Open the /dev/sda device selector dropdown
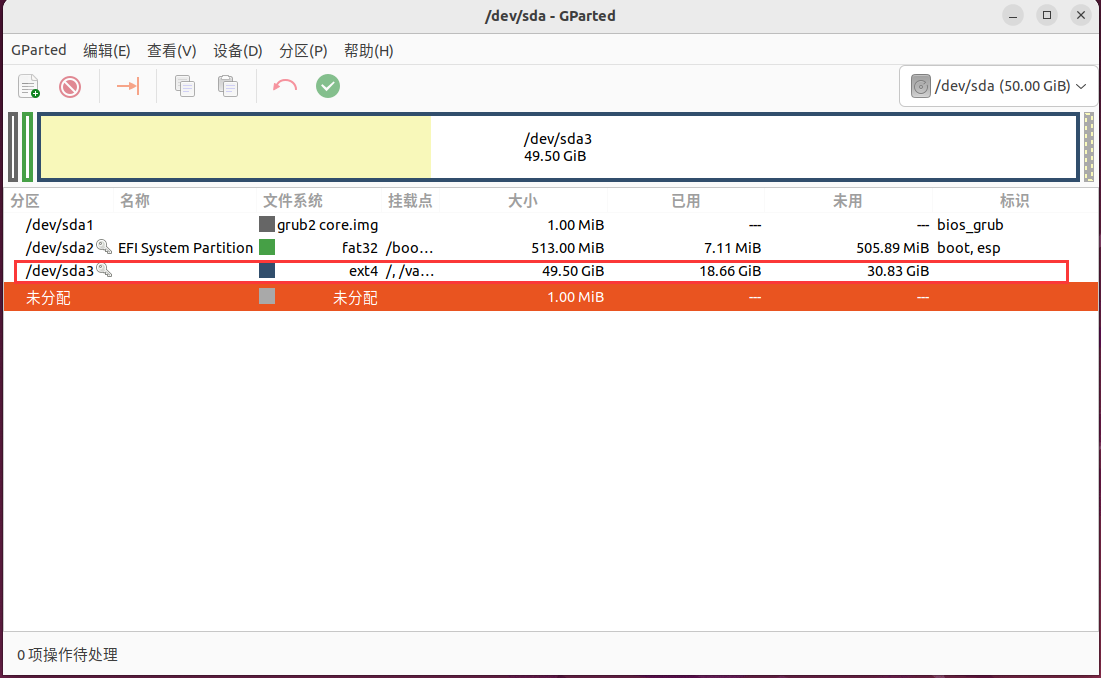Image resolution: width=1101 pixels, height=678 pixels. 998,86
